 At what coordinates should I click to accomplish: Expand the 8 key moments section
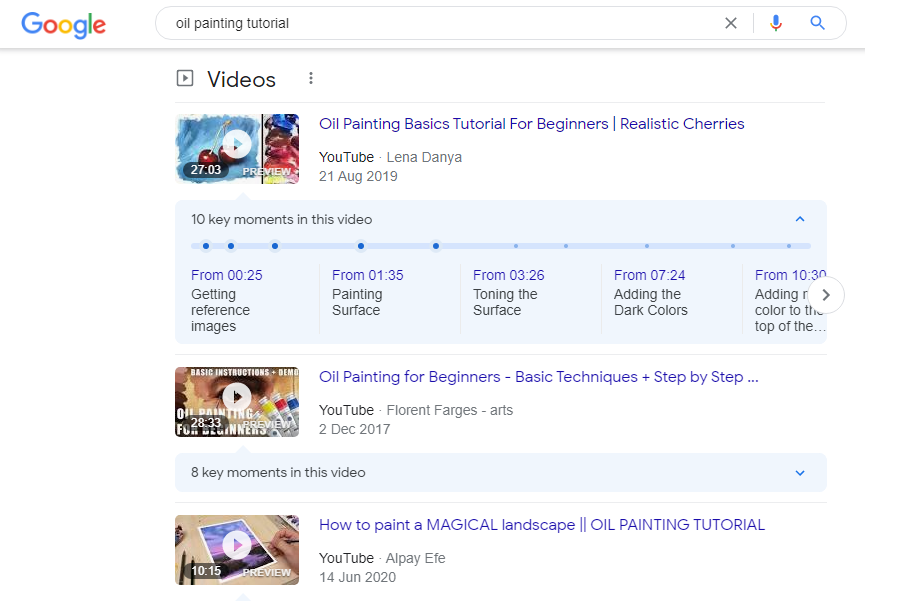pyautogui.click(x=799, y=472)
